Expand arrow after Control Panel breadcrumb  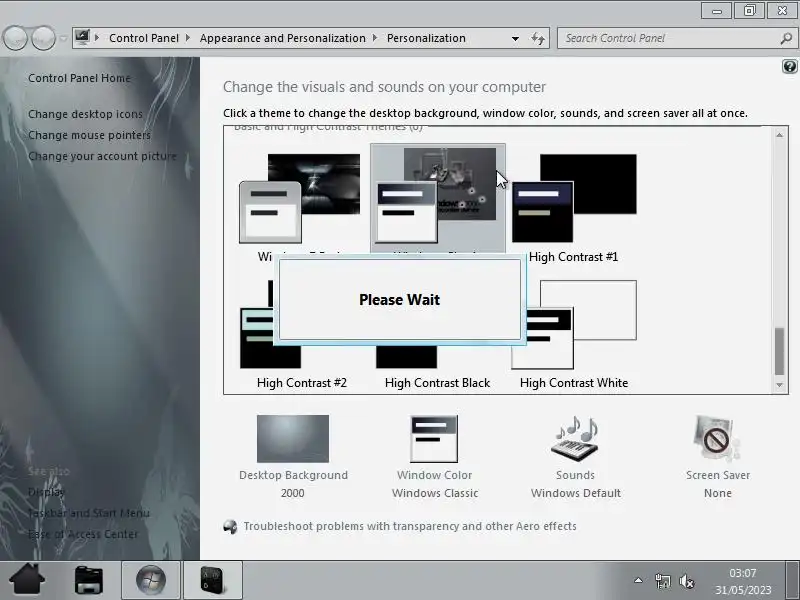(188, 38)
